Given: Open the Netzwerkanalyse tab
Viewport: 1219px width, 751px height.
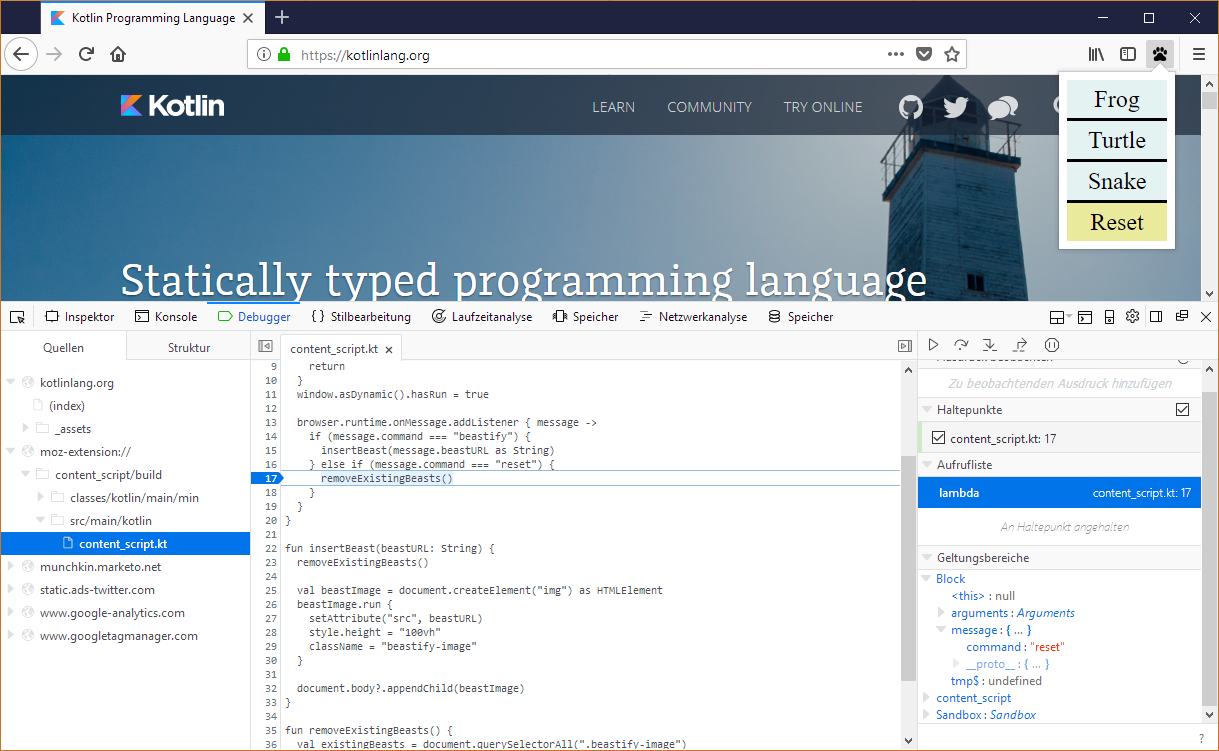Looking at the screenshot, I should pos(693,317).
